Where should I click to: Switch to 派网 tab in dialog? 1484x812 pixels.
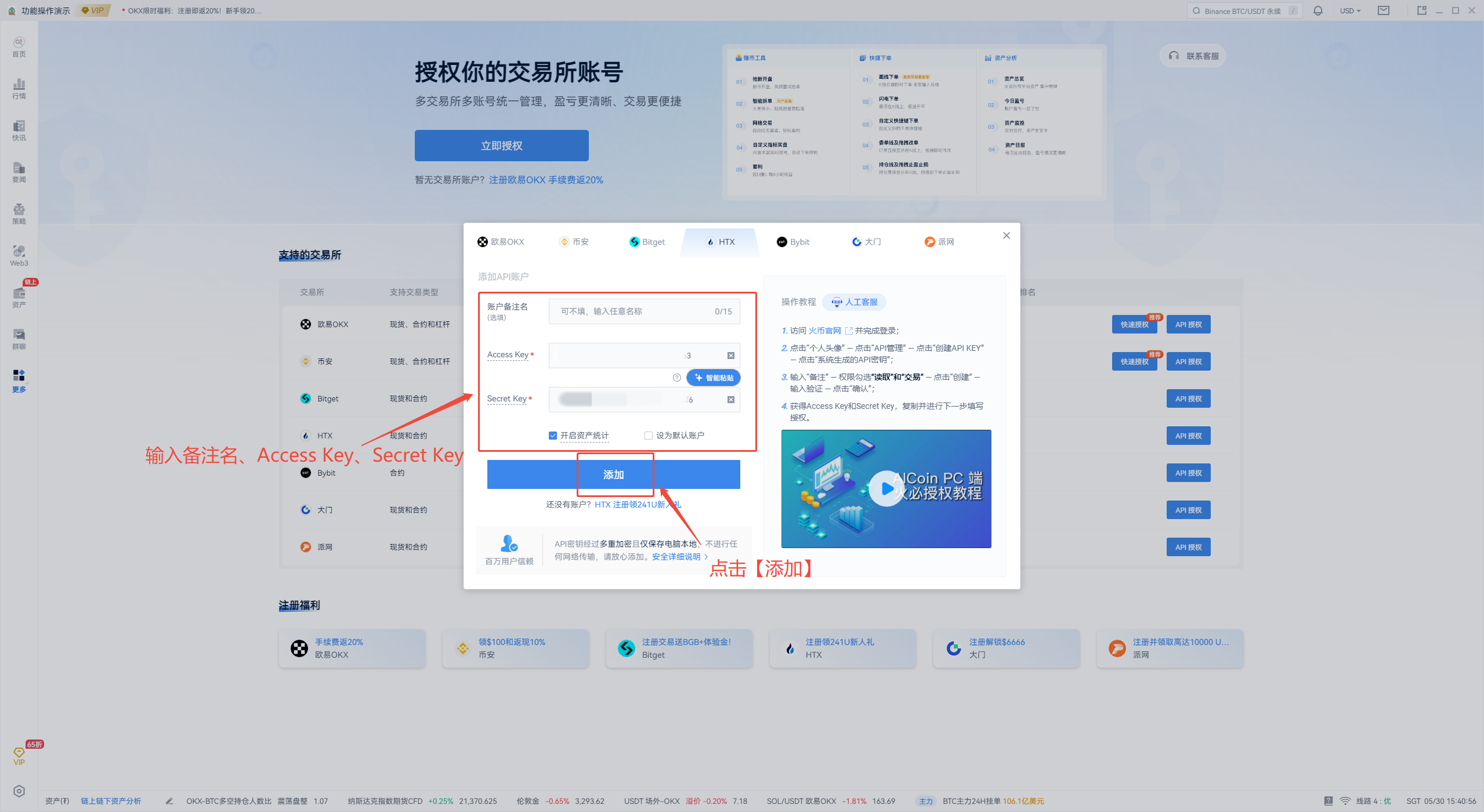pos(939,242)
